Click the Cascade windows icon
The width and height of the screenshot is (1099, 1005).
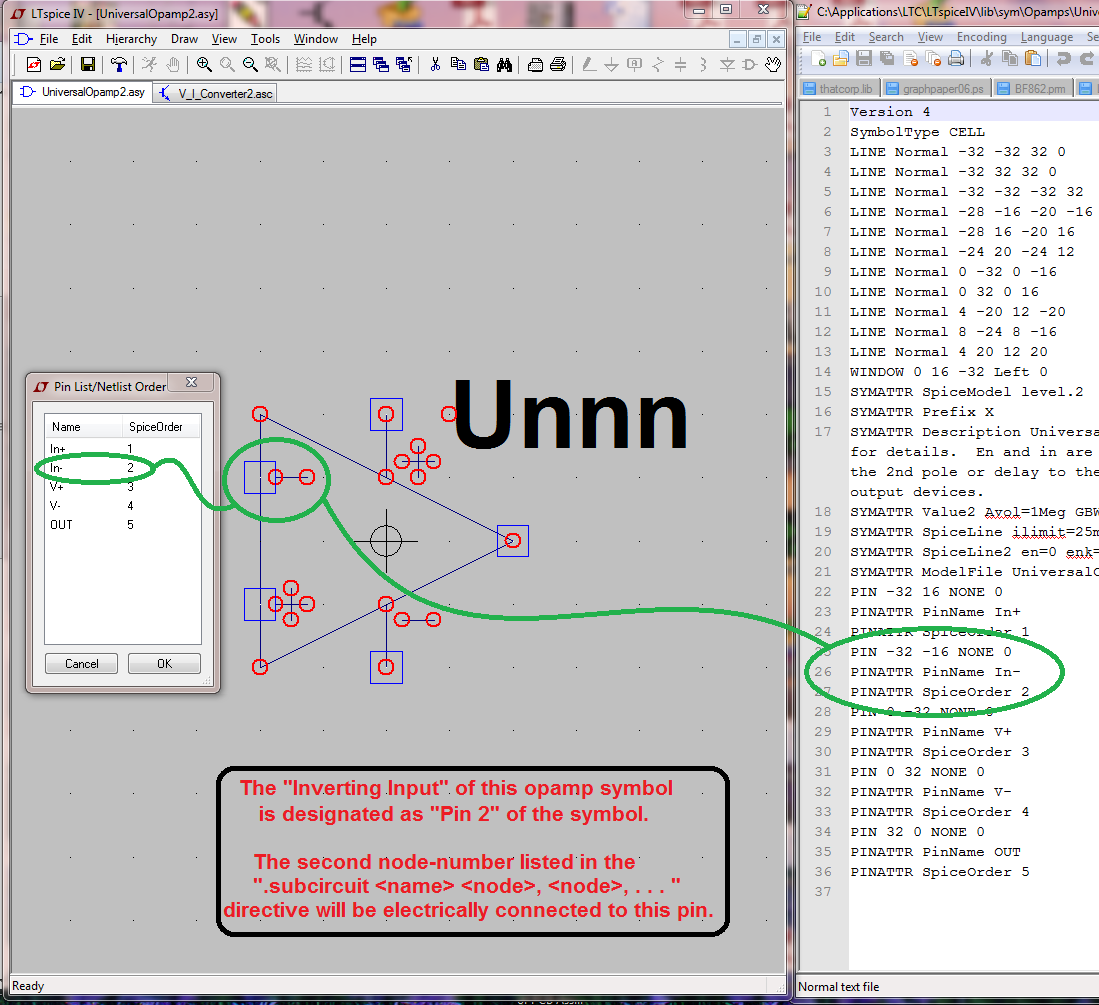tap(381, 64)
